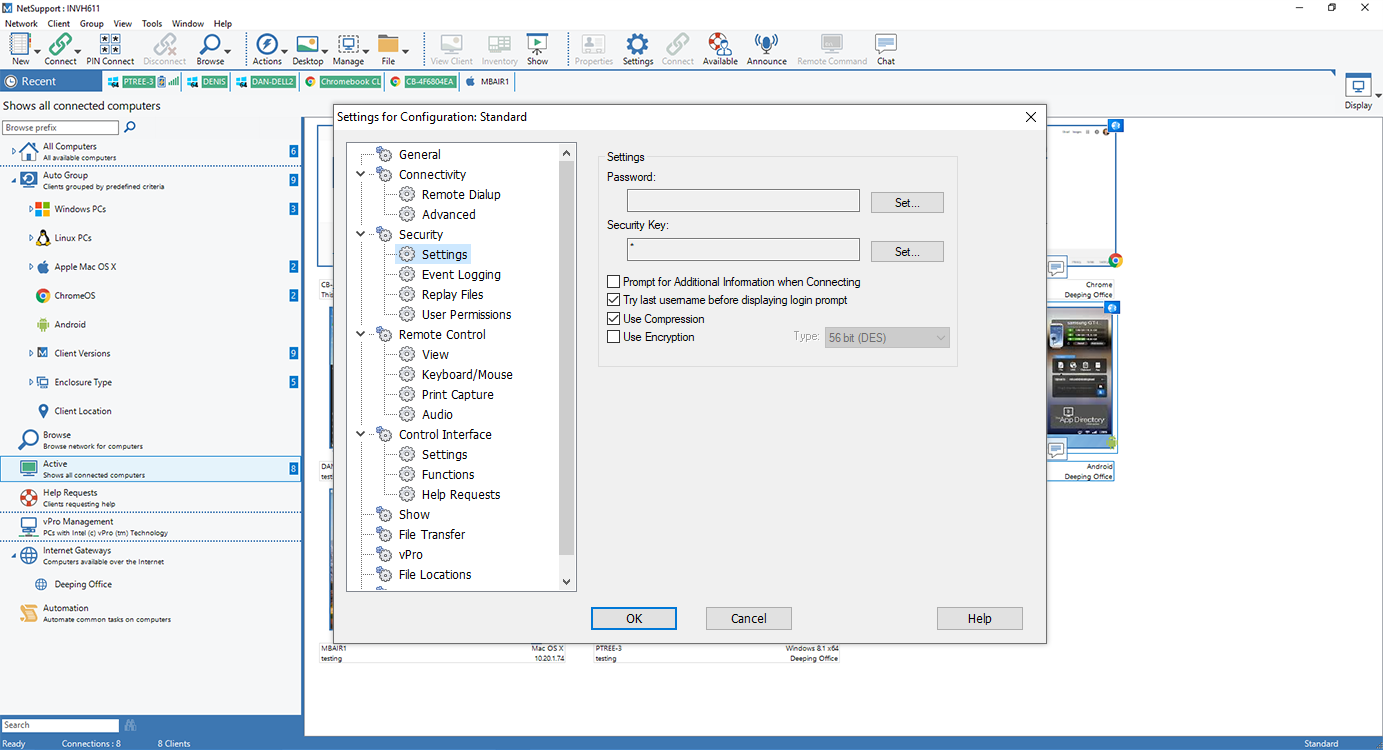
Task: Expand the Windows PCs group
Action: pos(31,209)
